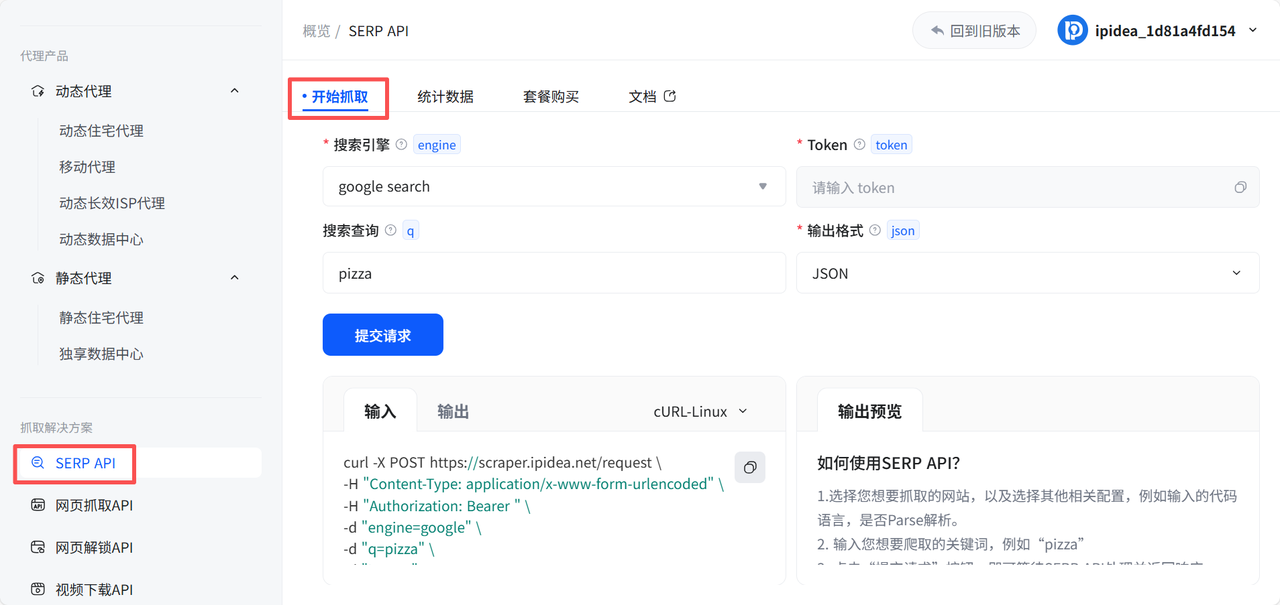Switch to the 输出 code tab
The image size is (1280, 605).
[453, 411]
